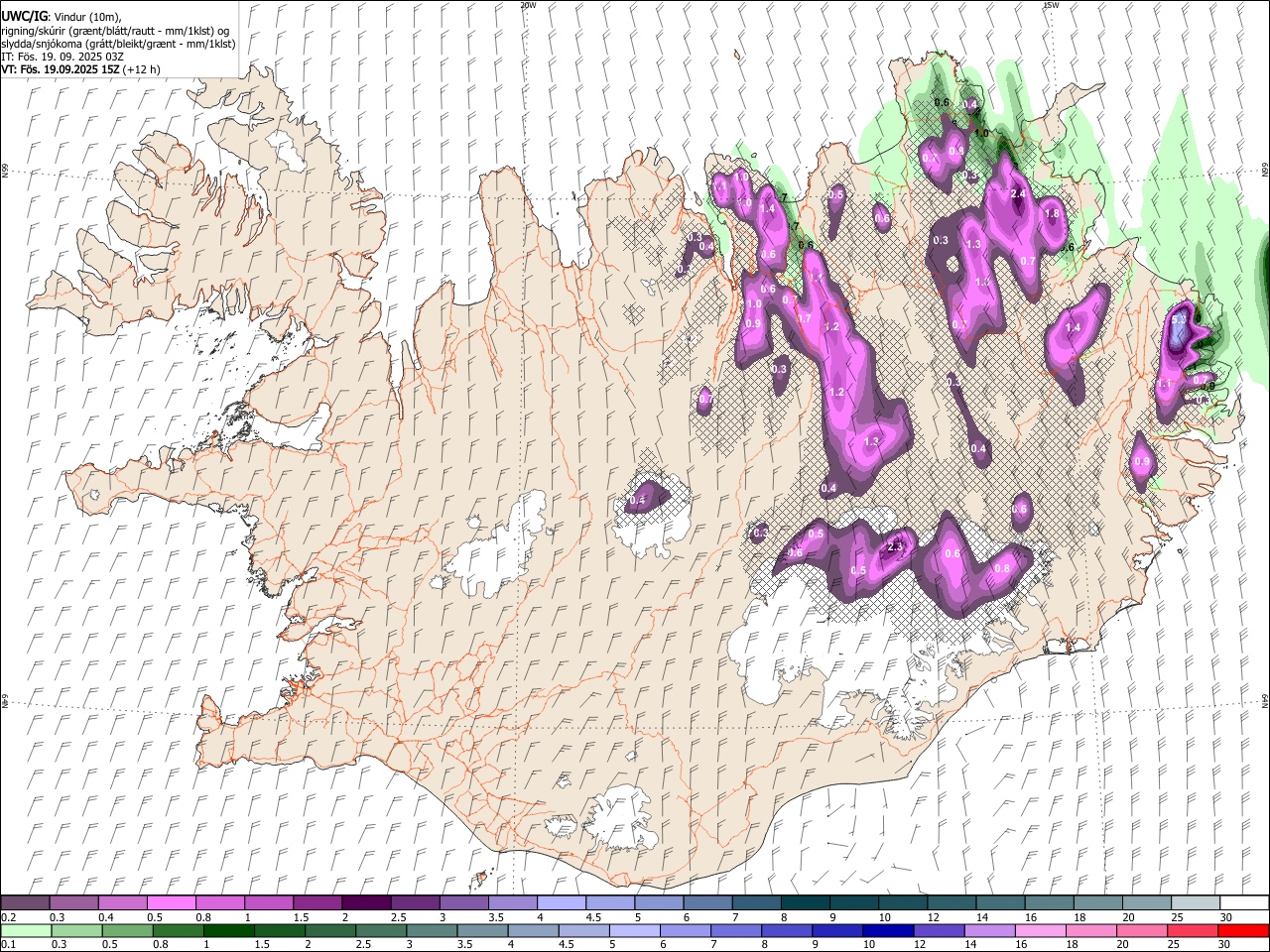The width and height of the screenshot is (1270, 952).
Task: Click the red-pink 25 swatch in lower legend row
Action: [x=1194, y=930]
